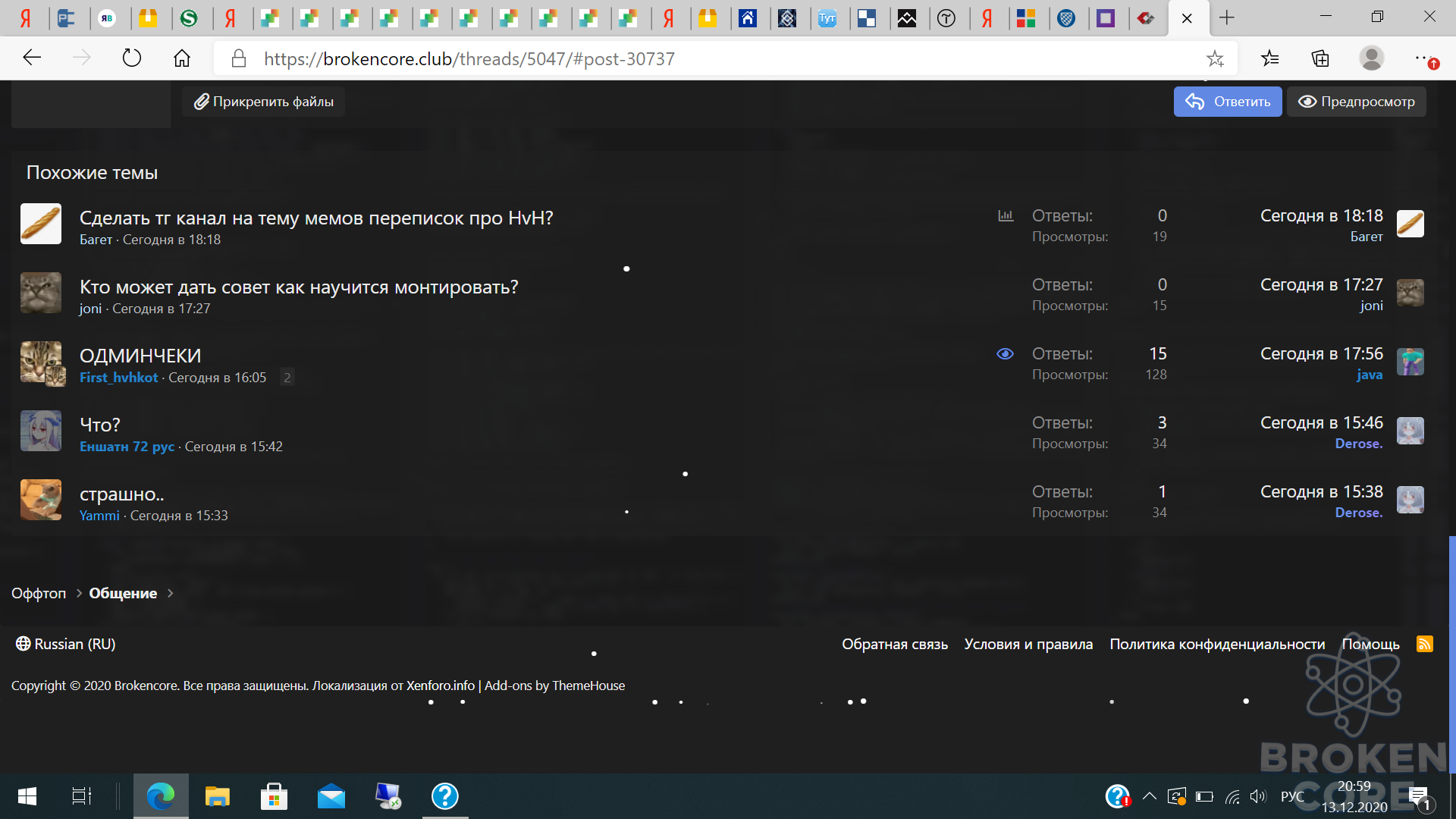Open java's avatar in last post column
Viewport: 1456px width, 819px height.
click(1410, 362)
